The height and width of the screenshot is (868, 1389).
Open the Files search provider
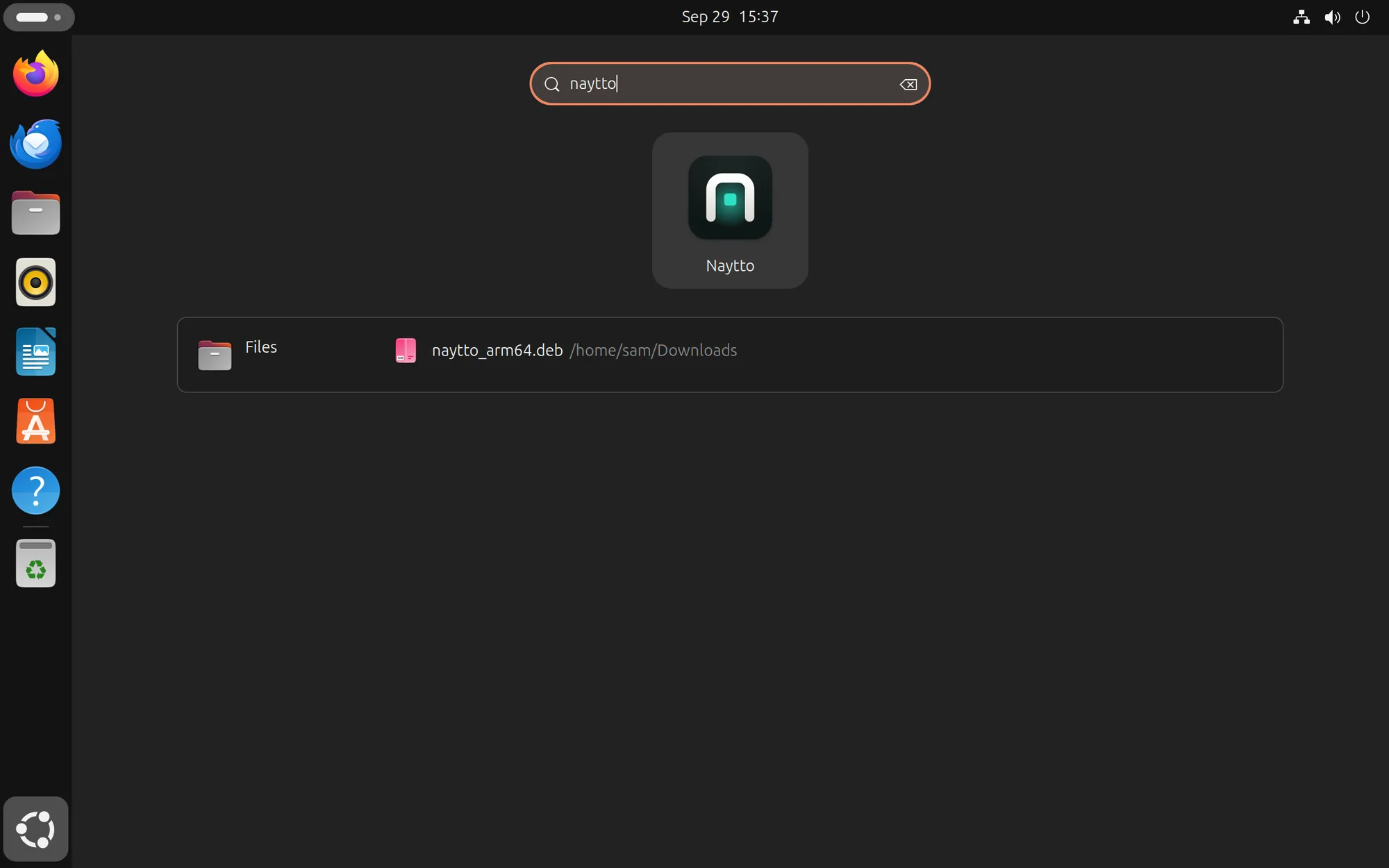(x=238, y=355)
